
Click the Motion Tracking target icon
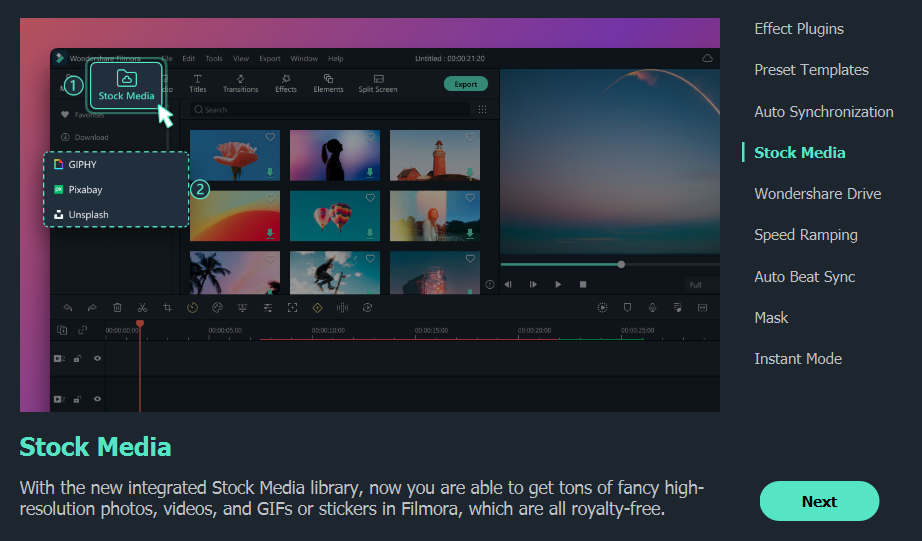[292, 308]
